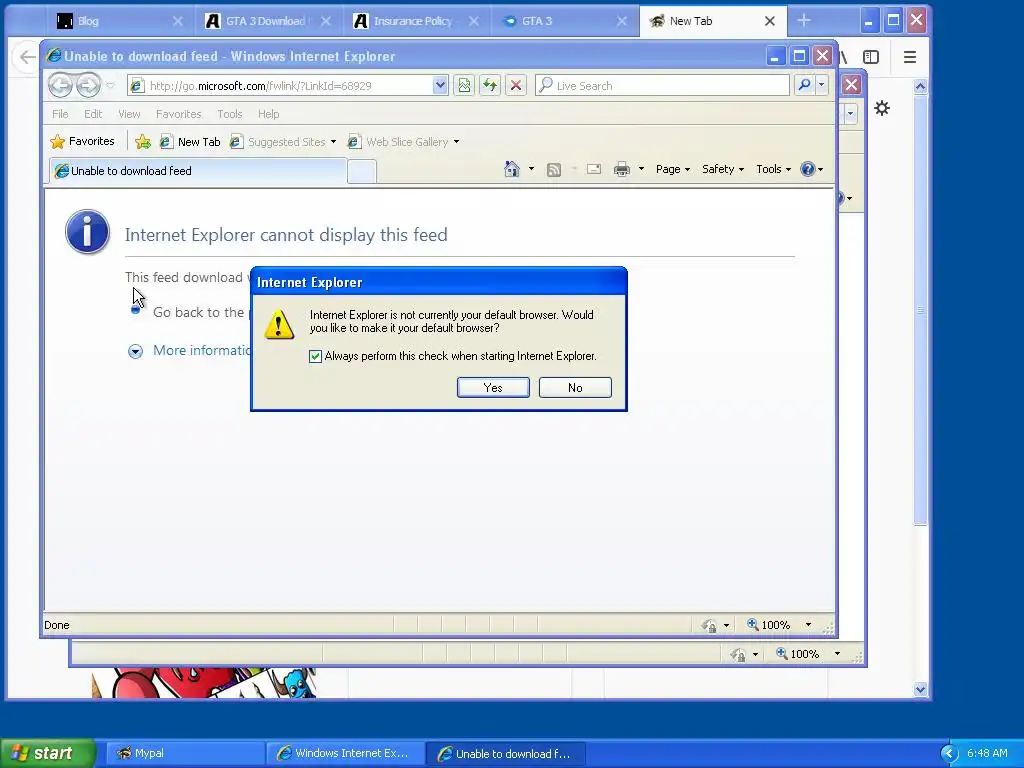Click the yellow warning icon in dialog
The image size is (1024, 768).
pyautogui.click(x=279, y=324)
